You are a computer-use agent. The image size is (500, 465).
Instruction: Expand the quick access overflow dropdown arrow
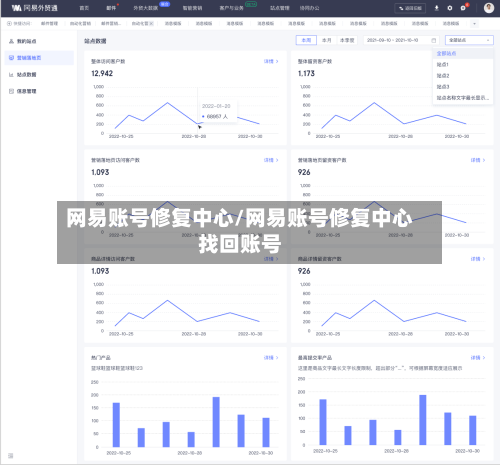coord(474,23)
